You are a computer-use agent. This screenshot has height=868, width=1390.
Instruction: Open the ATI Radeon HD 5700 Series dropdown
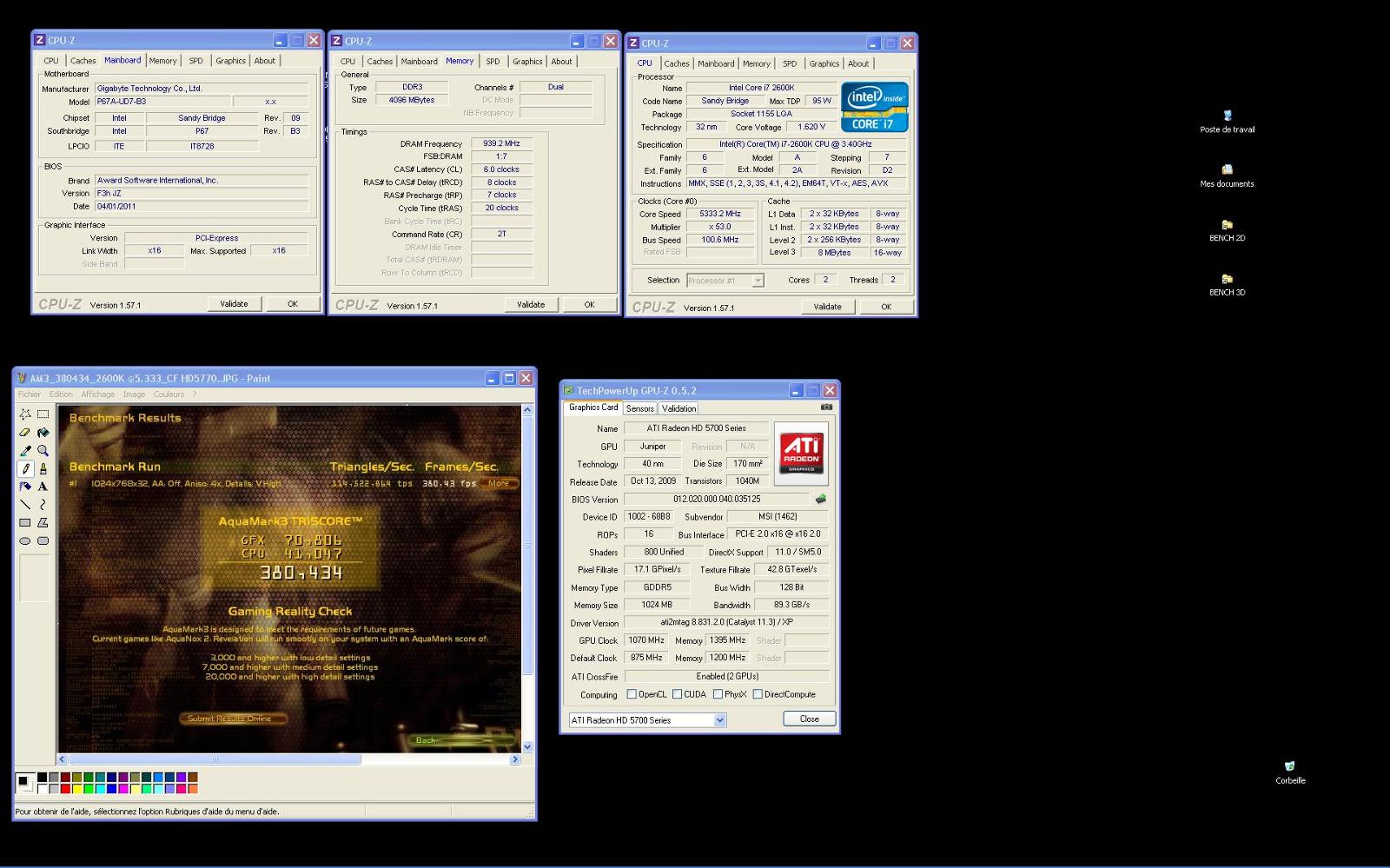pos(647,720)
